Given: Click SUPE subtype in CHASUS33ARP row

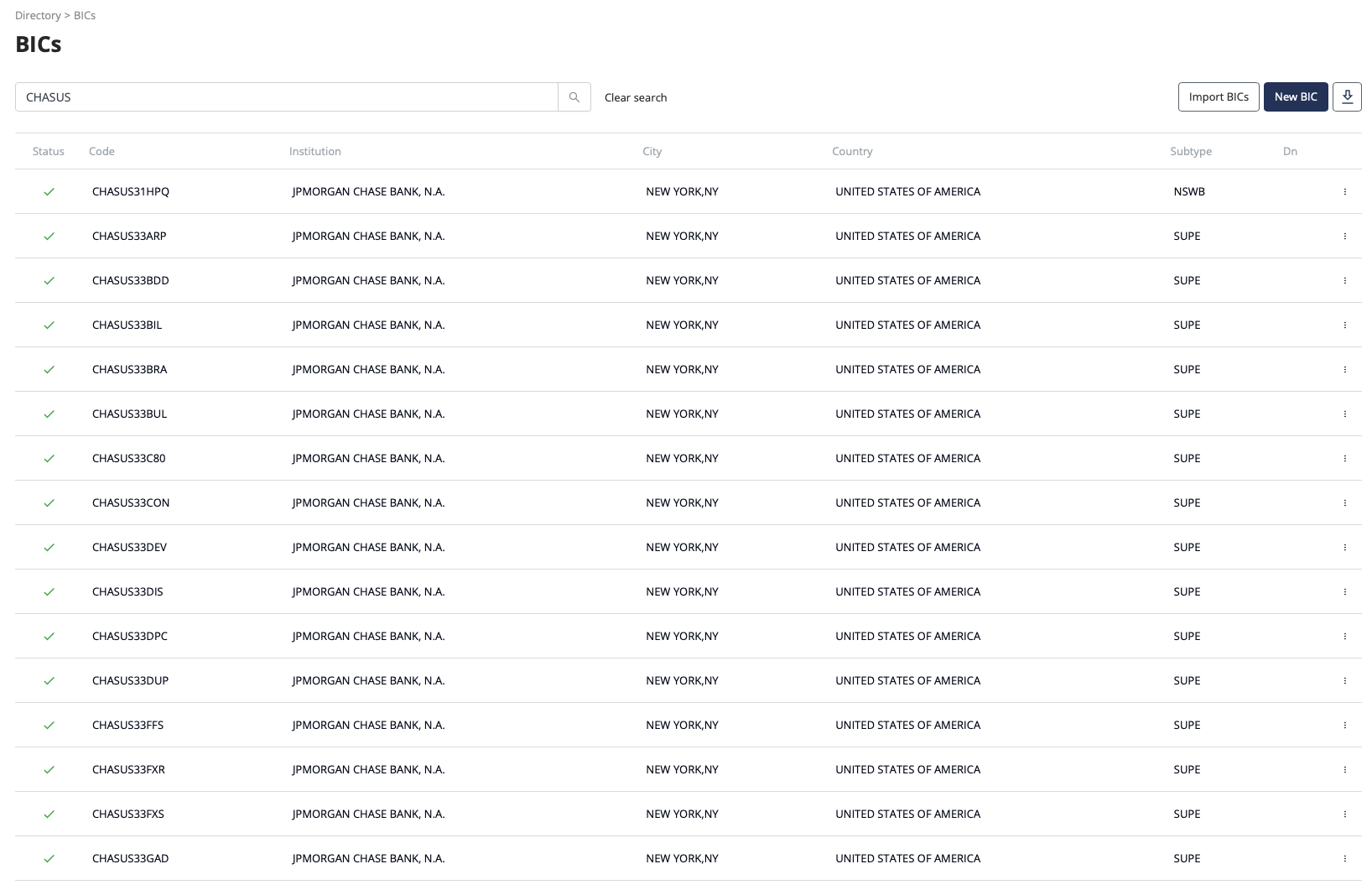Looking at the screenshot, I should pyautogui.click(x=1187, y=237).
